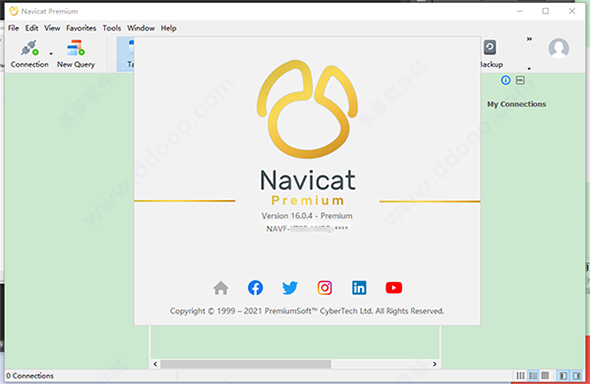Visit the Navicat homepage via house icon

[221, 288]
